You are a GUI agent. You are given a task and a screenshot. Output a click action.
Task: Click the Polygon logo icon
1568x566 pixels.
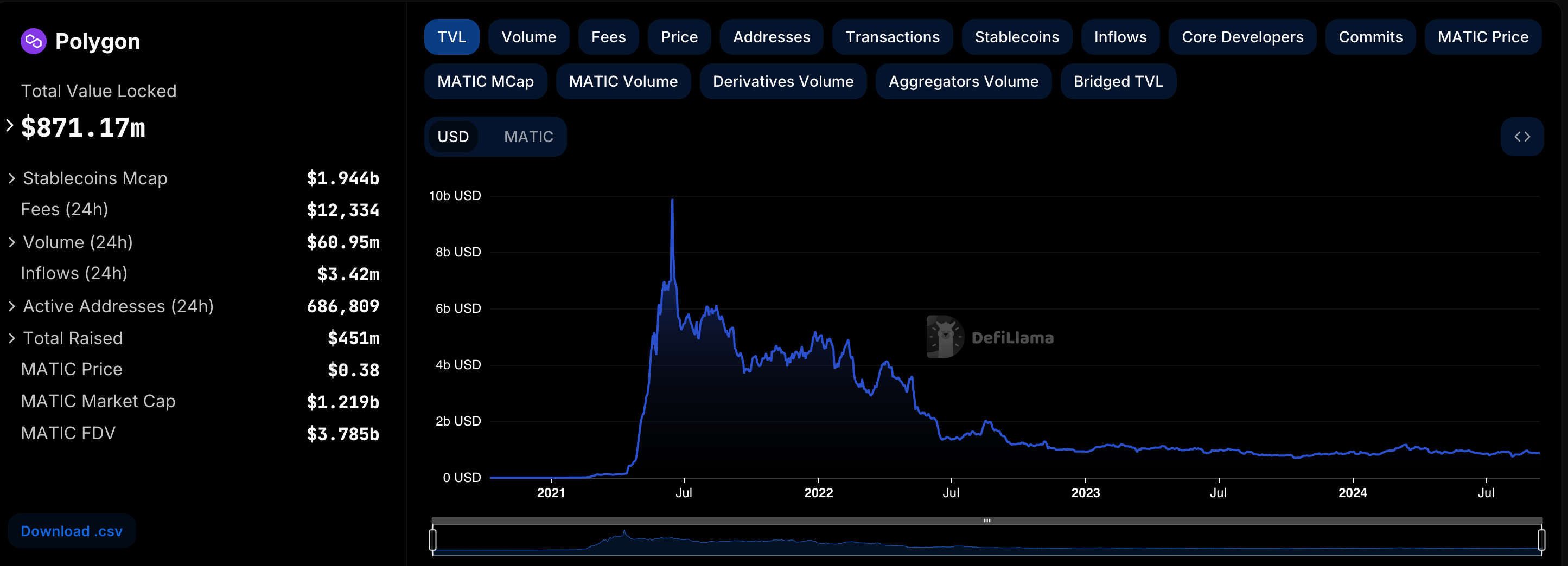pyautogui.click(x=34, y=41)
